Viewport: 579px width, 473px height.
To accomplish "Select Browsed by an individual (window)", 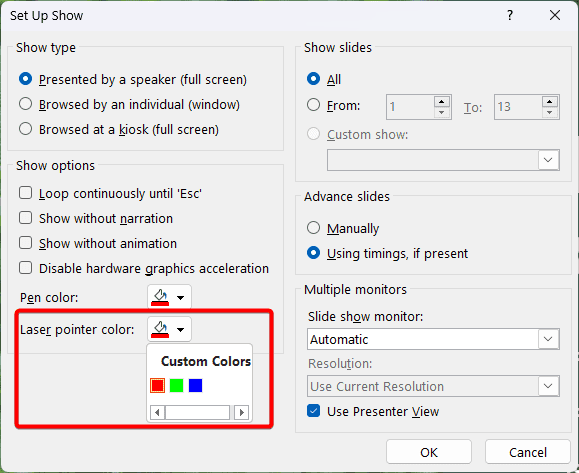I will point(25,104).
